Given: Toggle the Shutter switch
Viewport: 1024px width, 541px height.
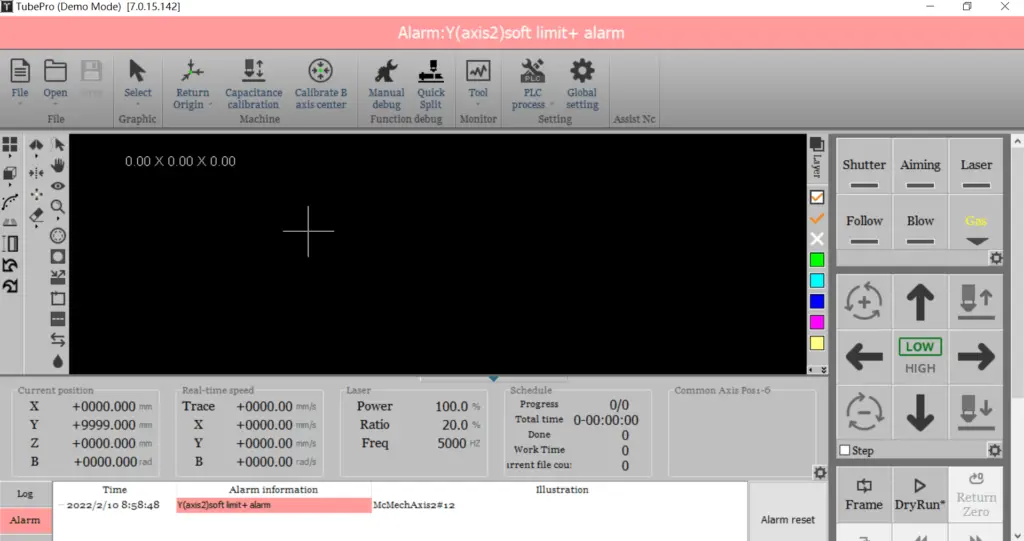Looking at the screenshot, I should [863, 171].
